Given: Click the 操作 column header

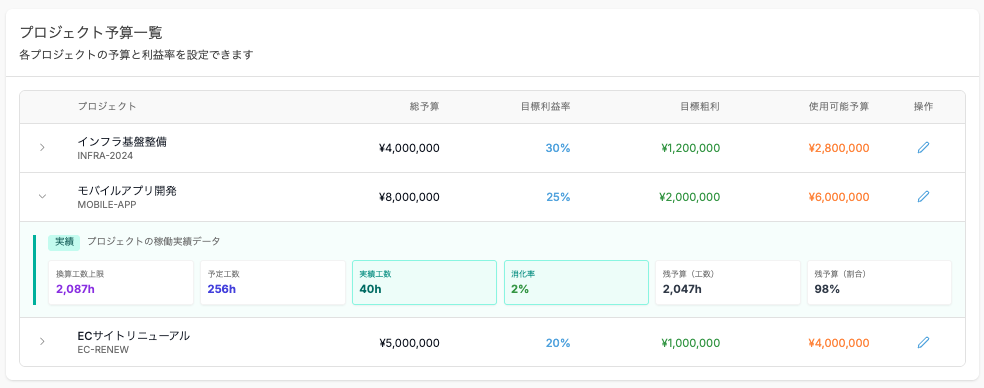Looking at the screenshot, I should [923, 107].
